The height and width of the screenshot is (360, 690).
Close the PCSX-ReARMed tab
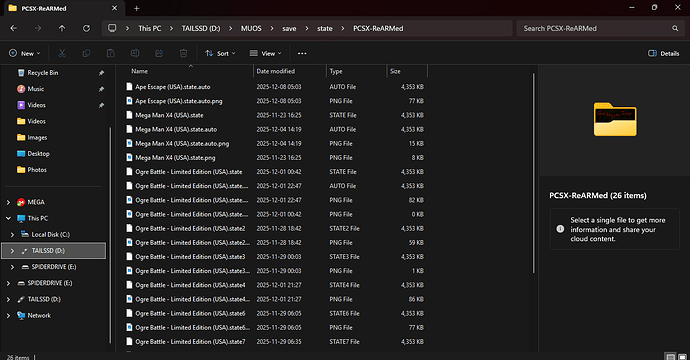point(114,8)
